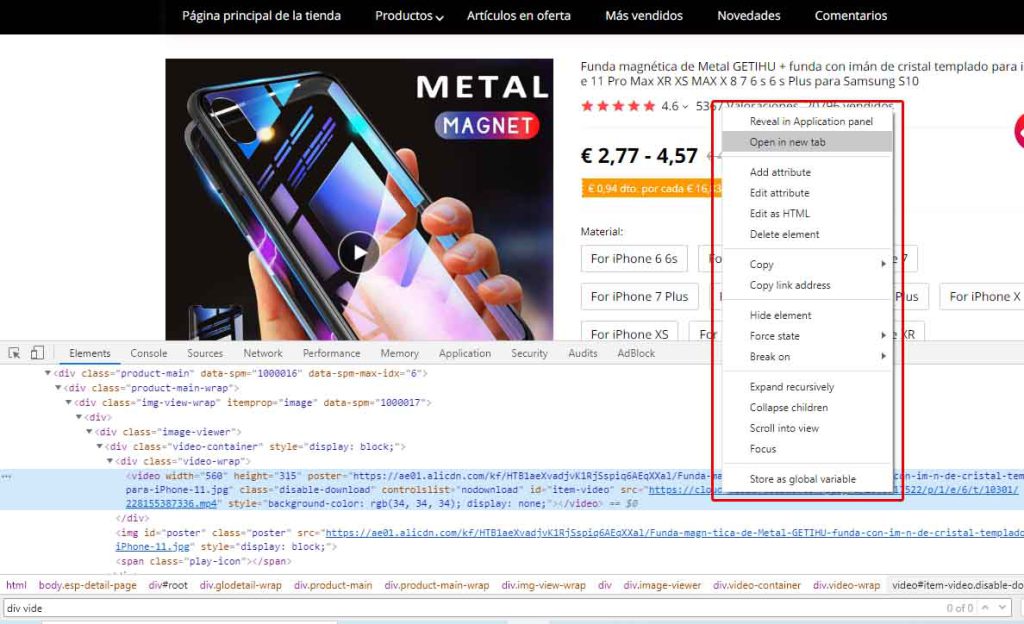This screenshot has width=1024, height=624.
Task: Open the Break on submenu
Action: (x=807, y=357)
